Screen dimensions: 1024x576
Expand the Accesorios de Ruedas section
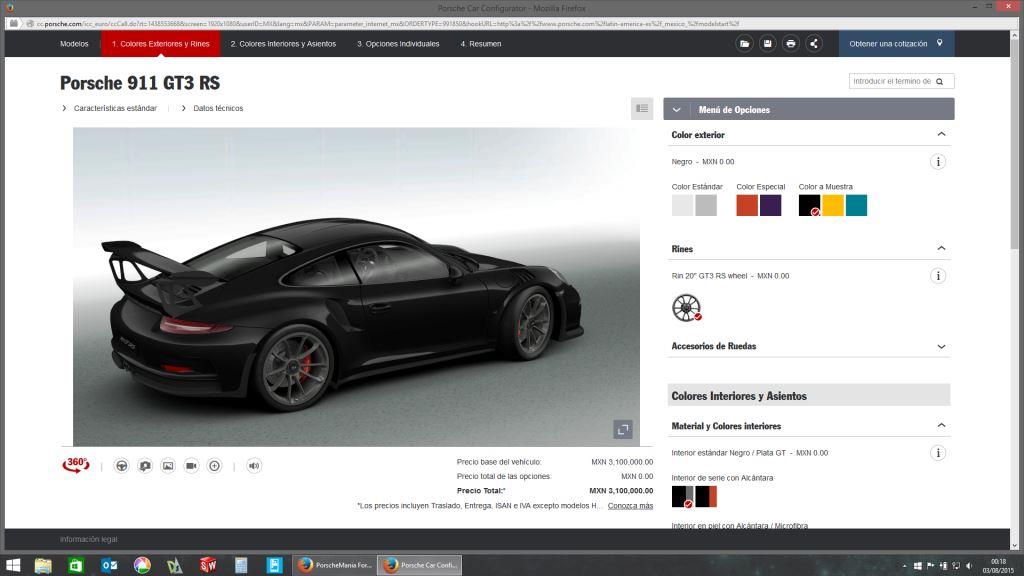[941, 346]
